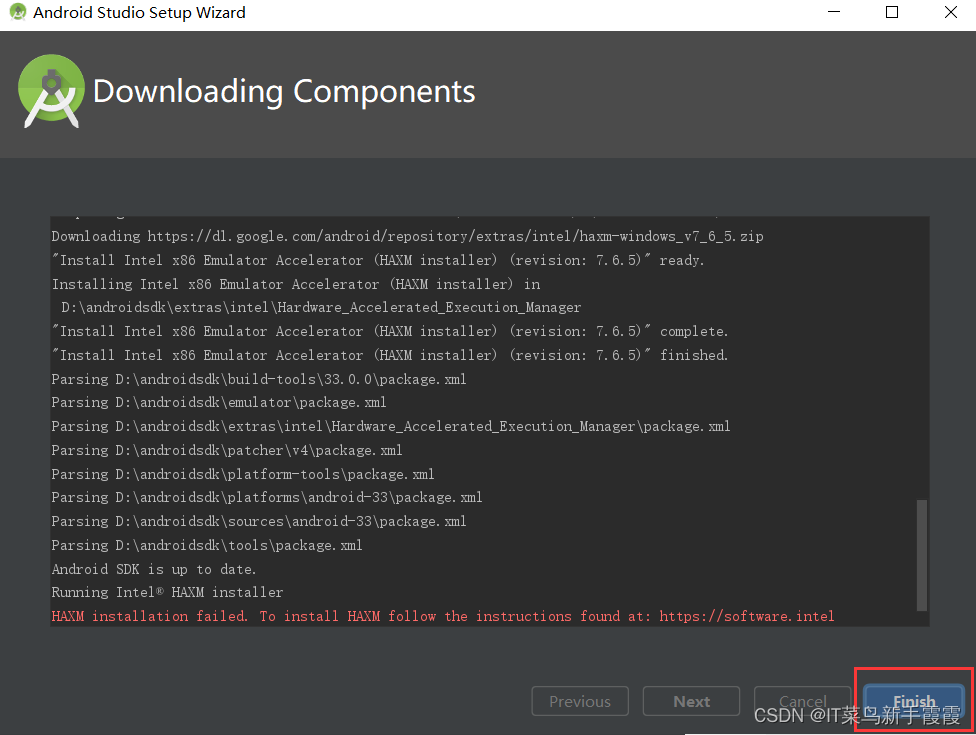Maximize the Setup Wizard window
This screenshot has height=735, width=976.
891,12
